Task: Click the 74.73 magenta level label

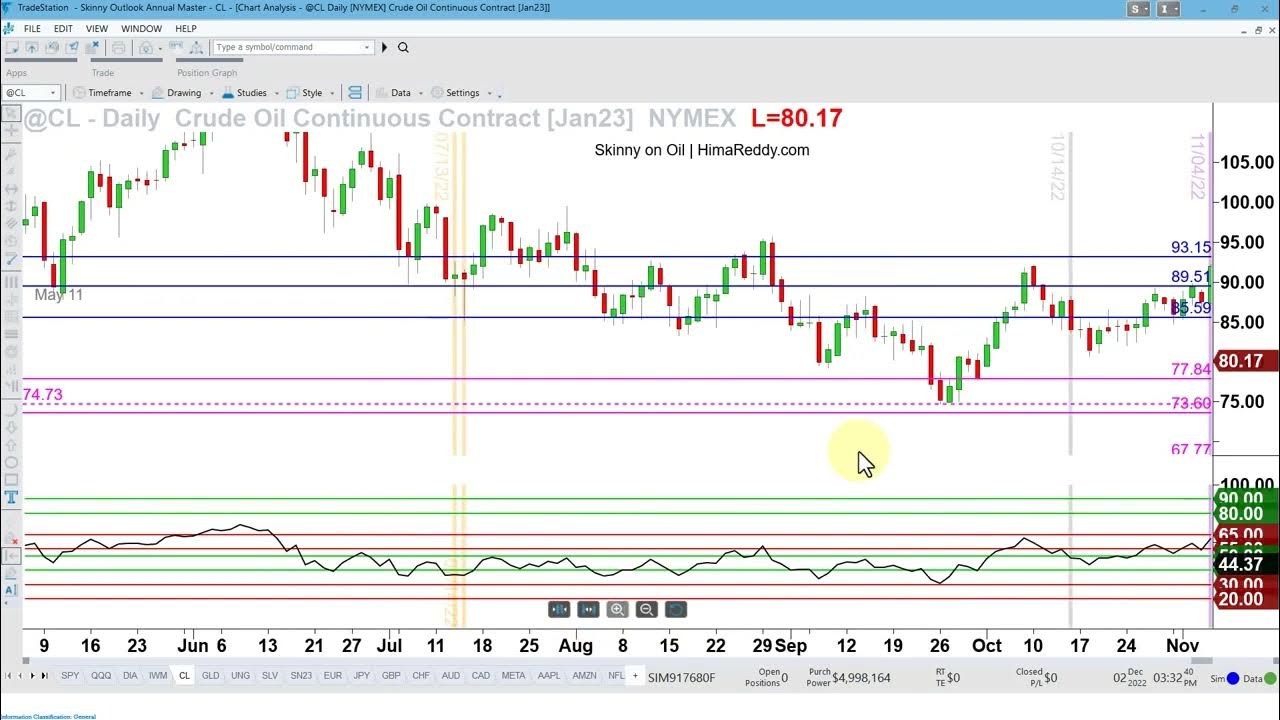Action: click(x=43, y=395)
